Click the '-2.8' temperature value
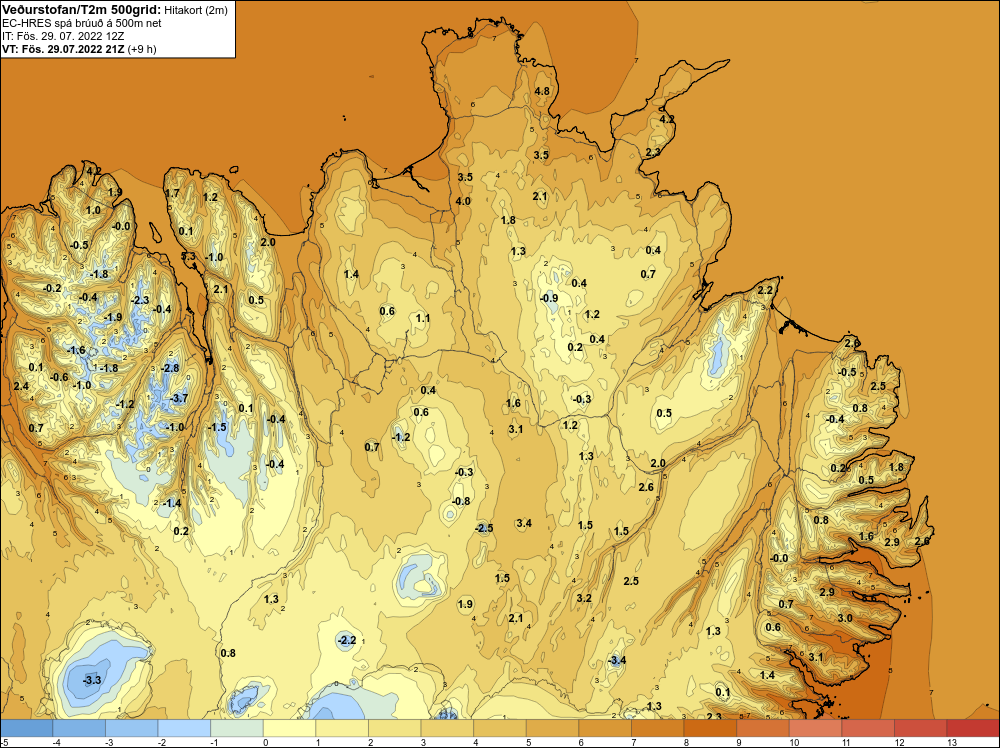Image resolution: width=1000 pixels, height=748 pixels. [170, 368]
